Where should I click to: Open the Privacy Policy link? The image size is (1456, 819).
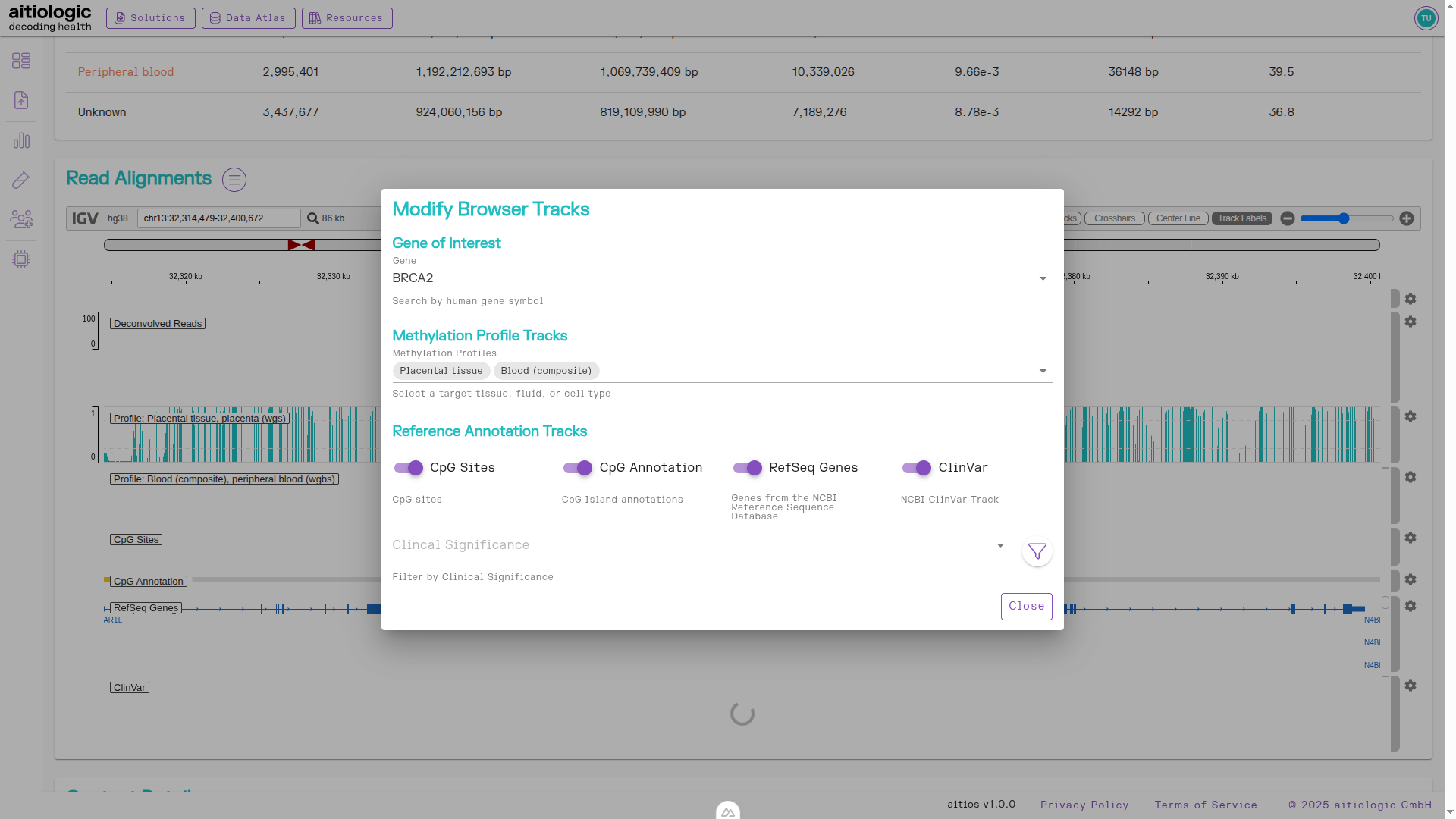point(1084,805)
